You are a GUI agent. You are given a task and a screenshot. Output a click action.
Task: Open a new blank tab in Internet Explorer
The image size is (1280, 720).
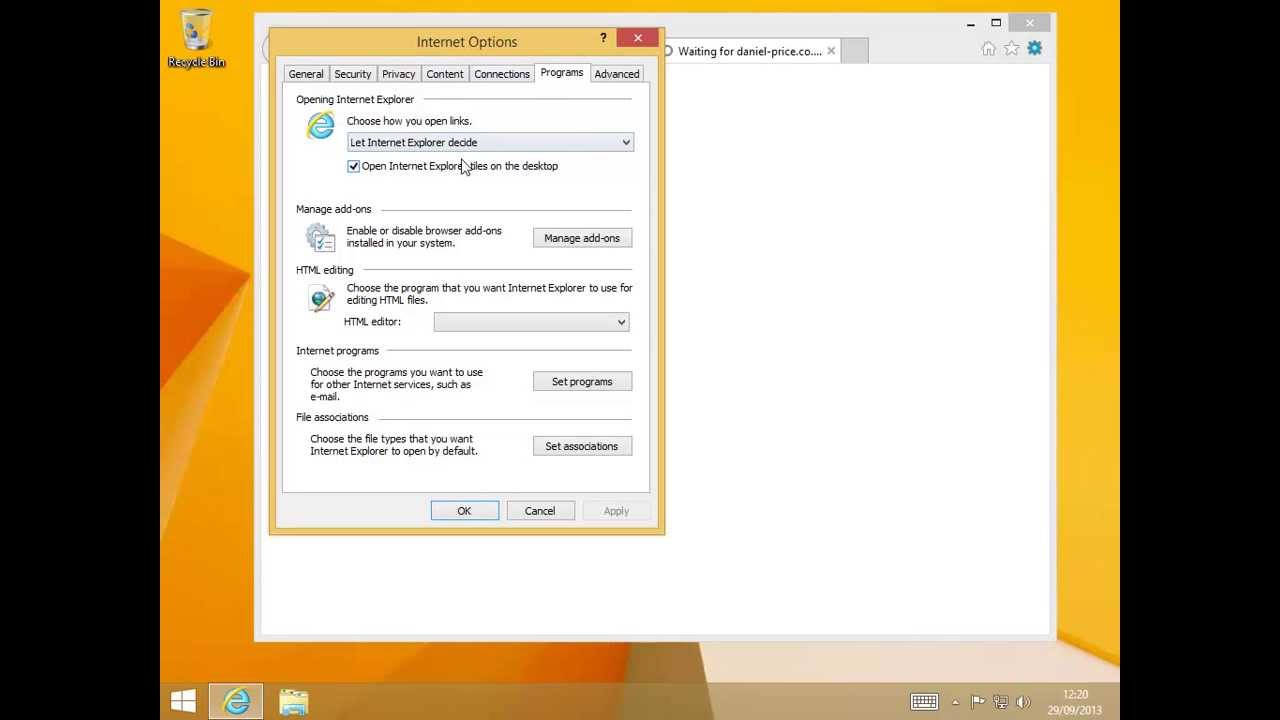click(x=854, y=51)
